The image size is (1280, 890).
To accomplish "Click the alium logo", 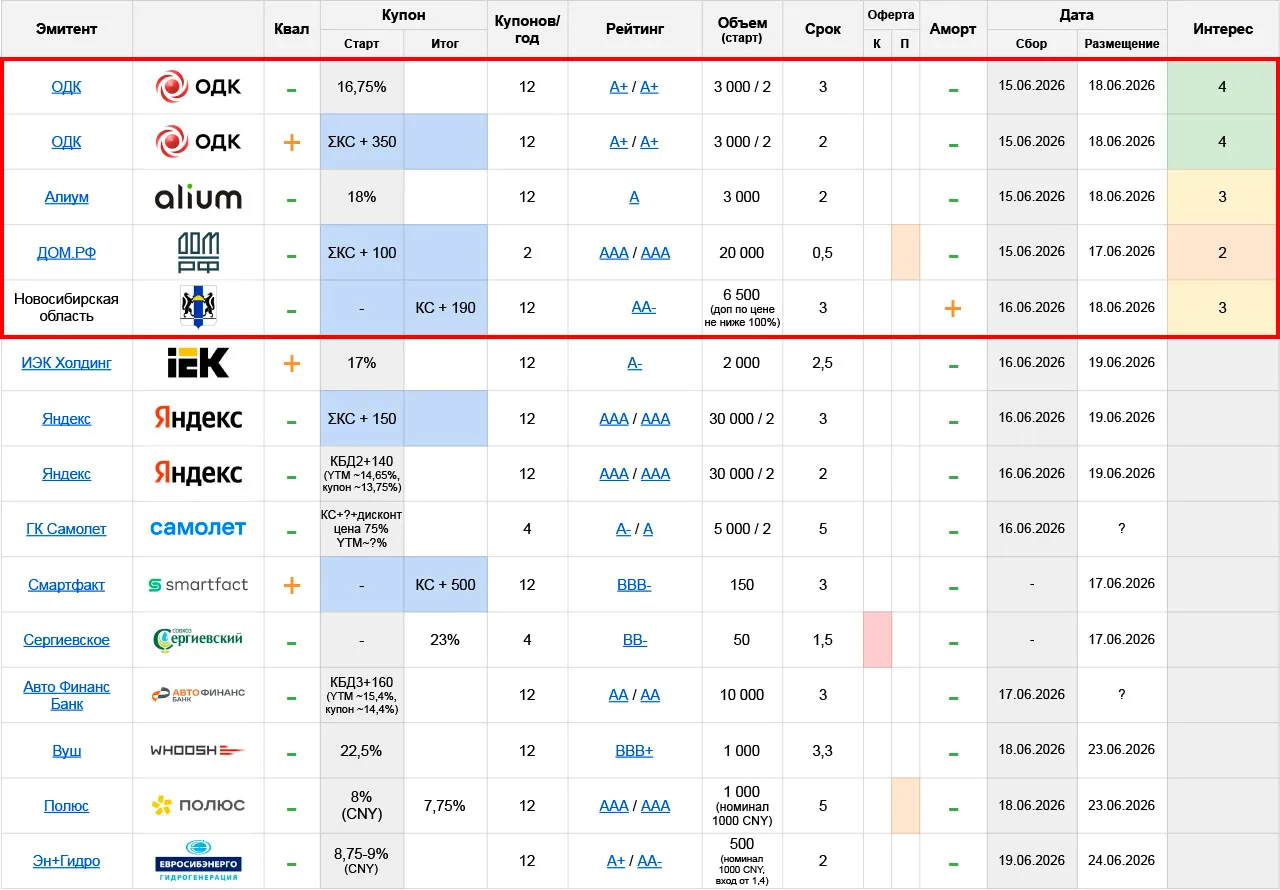I will click(198, 197).
